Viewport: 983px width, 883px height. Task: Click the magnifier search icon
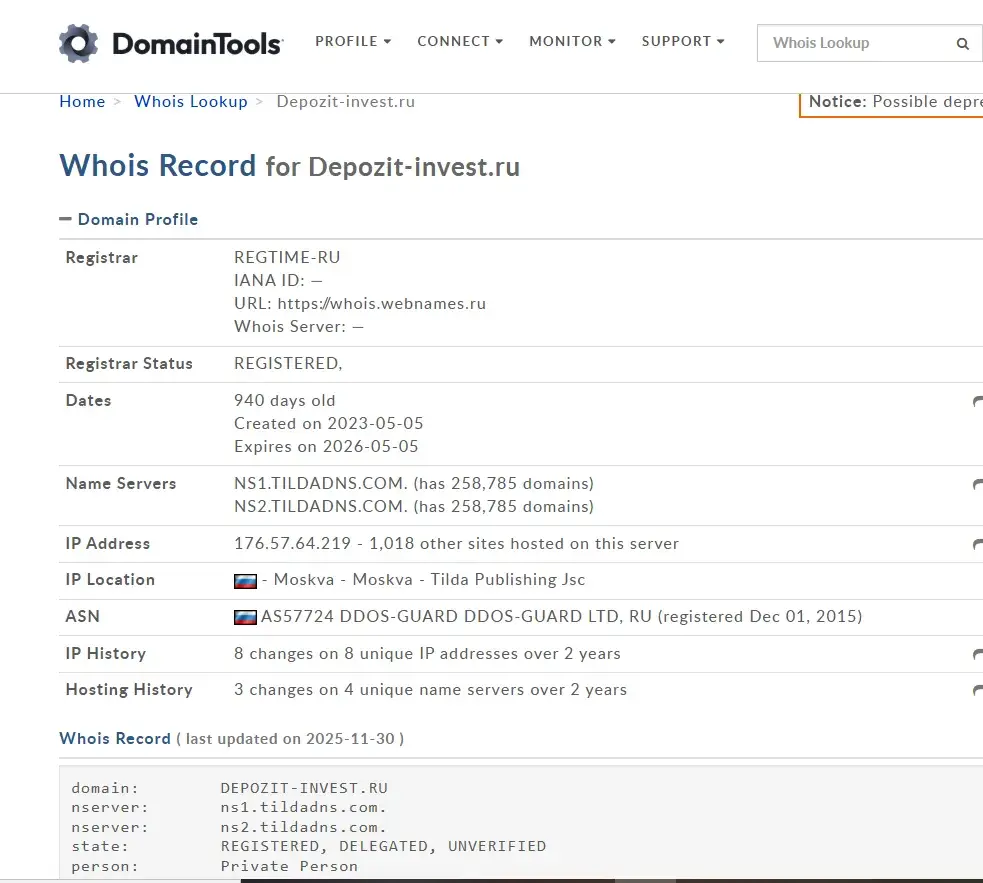pyautogui.click(x=962, y=43)
